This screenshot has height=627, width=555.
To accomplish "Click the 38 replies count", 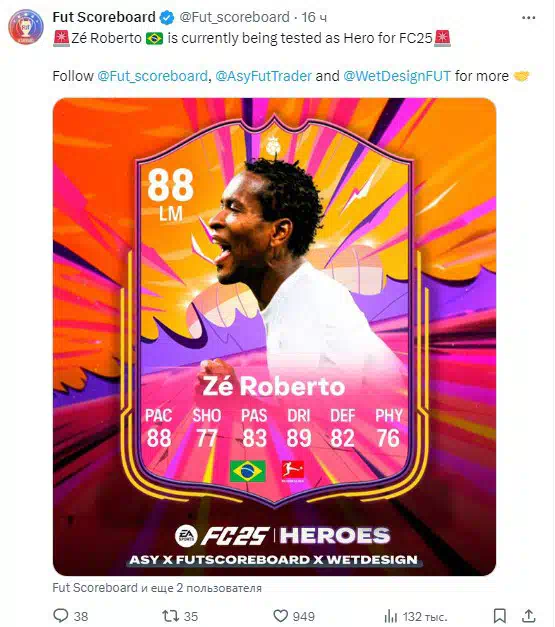I will pyautogui.click(x=80, y=616).
